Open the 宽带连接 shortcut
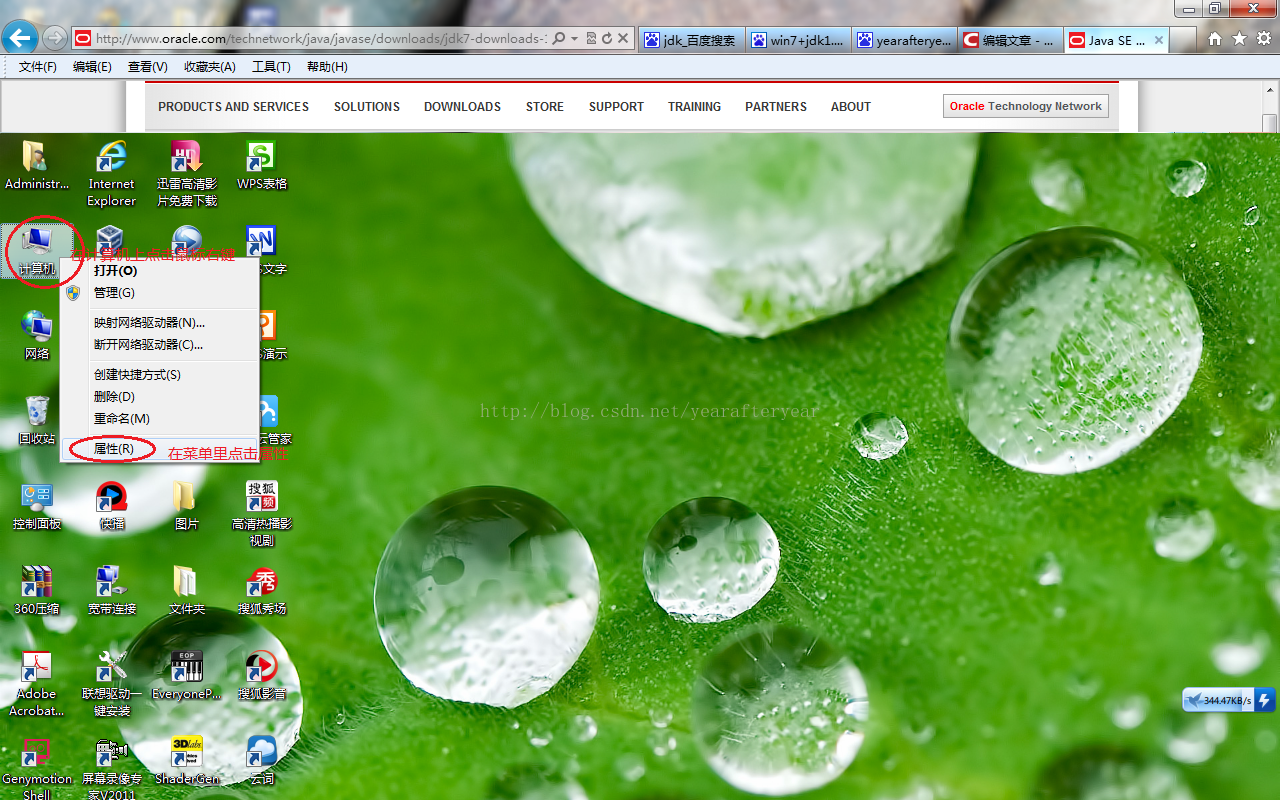Viewport: 1280px width, 800px height. 111,590
